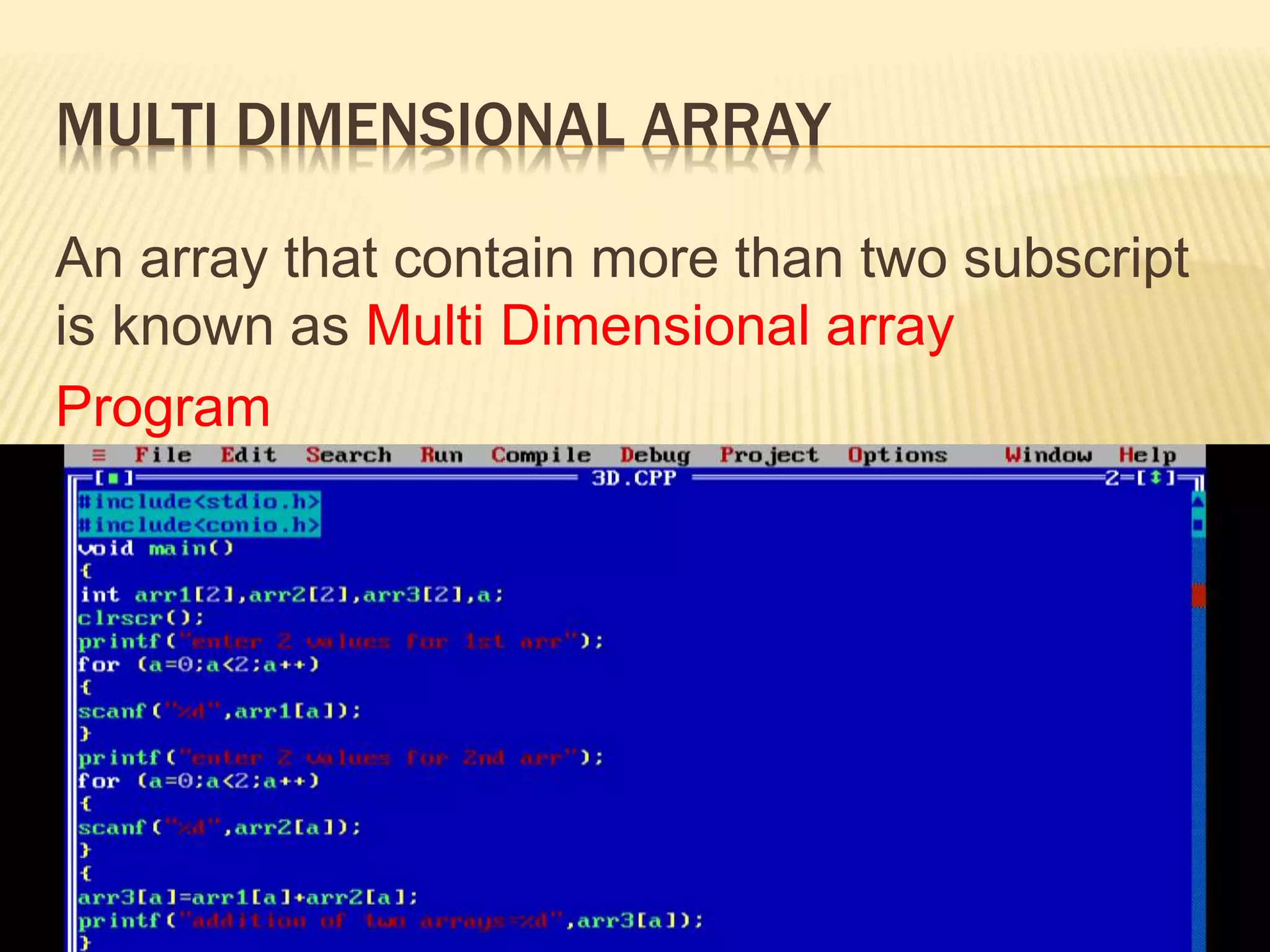Click the 3D.CPP window title
Viewport: 1270px width, 952px height.
pos(634,478)
